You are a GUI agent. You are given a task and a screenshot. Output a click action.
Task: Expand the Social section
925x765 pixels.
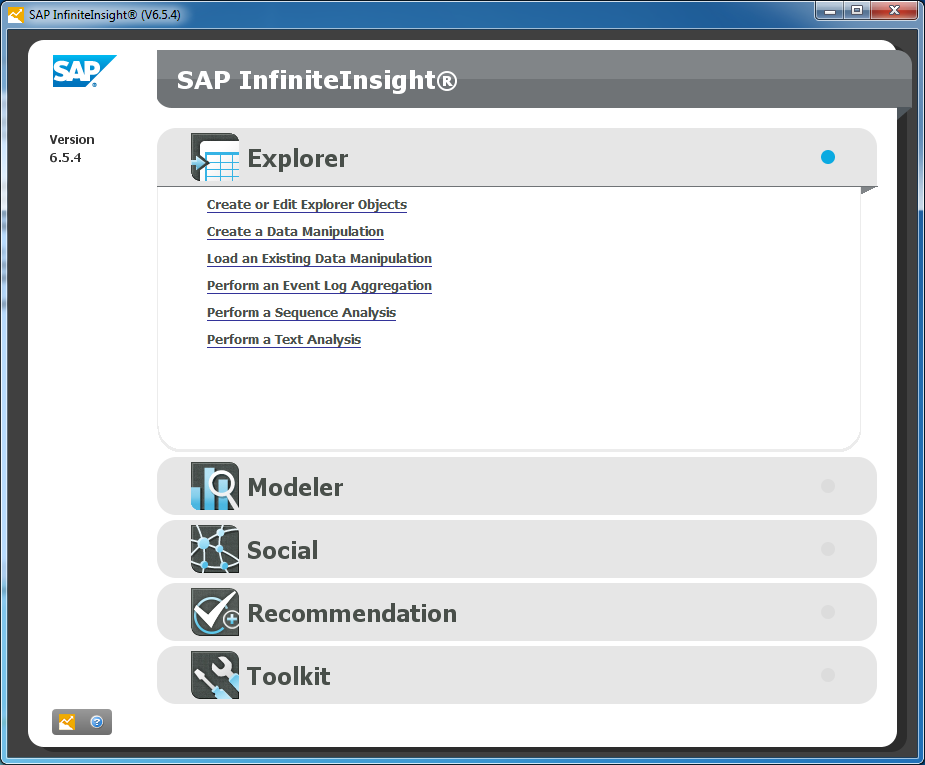pyautogui.click(x=283, y=550)
